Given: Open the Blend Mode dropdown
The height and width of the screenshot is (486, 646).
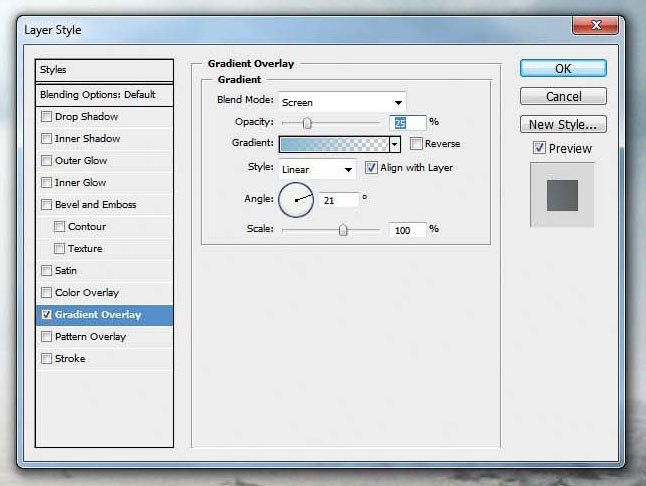Looking at the screenshot, I should tap(342, 102).
